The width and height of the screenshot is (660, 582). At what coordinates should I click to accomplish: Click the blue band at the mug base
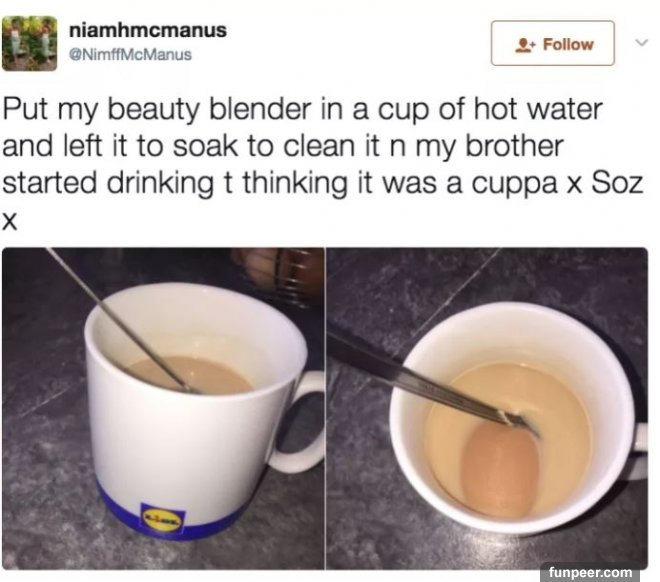168,516
